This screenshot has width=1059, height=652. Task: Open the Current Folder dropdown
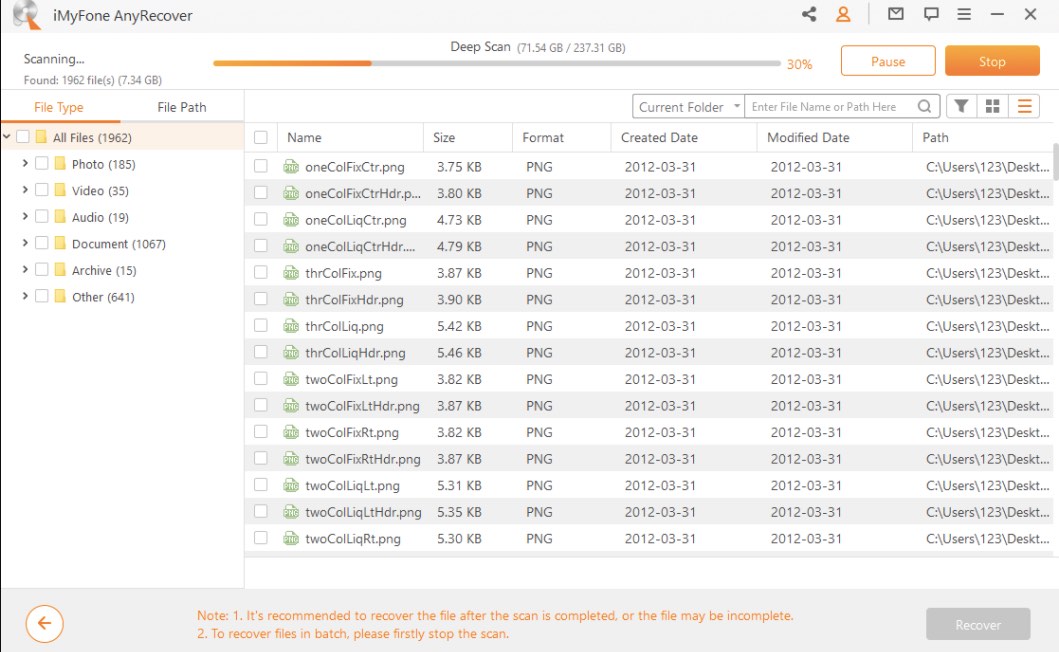688,107
